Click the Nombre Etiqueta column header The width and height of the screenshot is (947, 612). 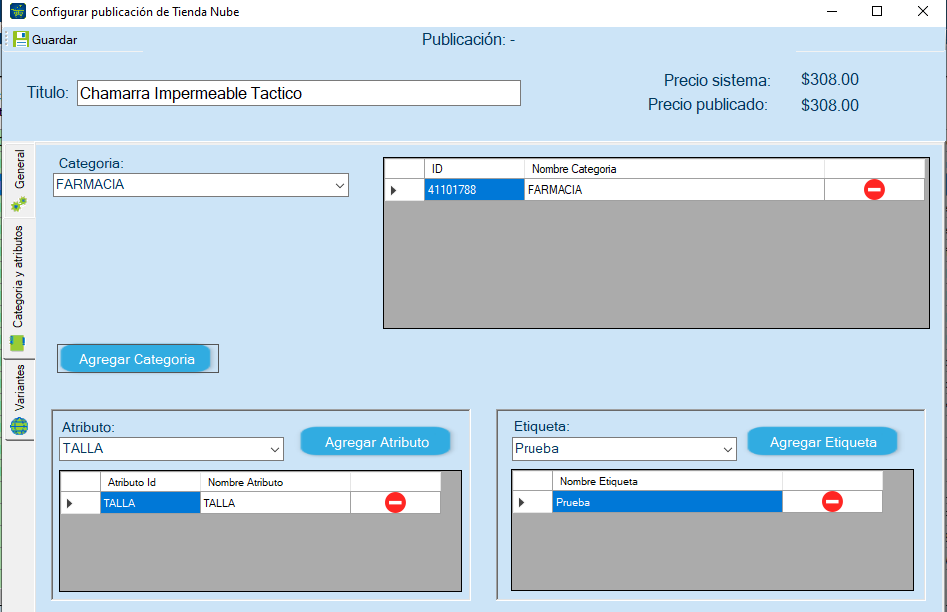pos(667,482)
